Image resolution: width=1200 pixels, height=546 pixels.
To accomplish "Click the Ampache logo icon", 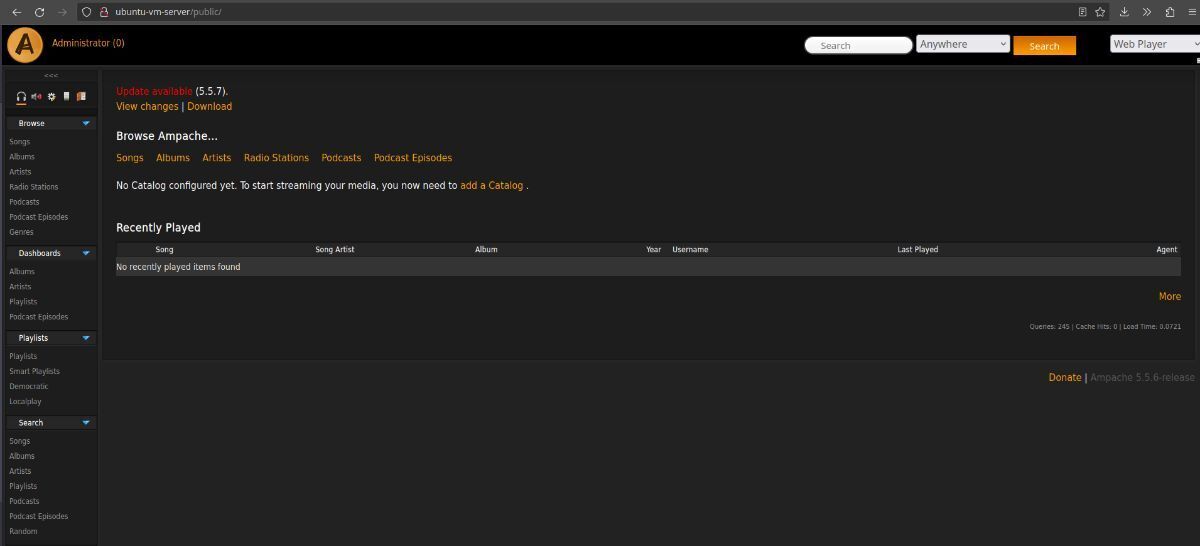I will [25, 45].
